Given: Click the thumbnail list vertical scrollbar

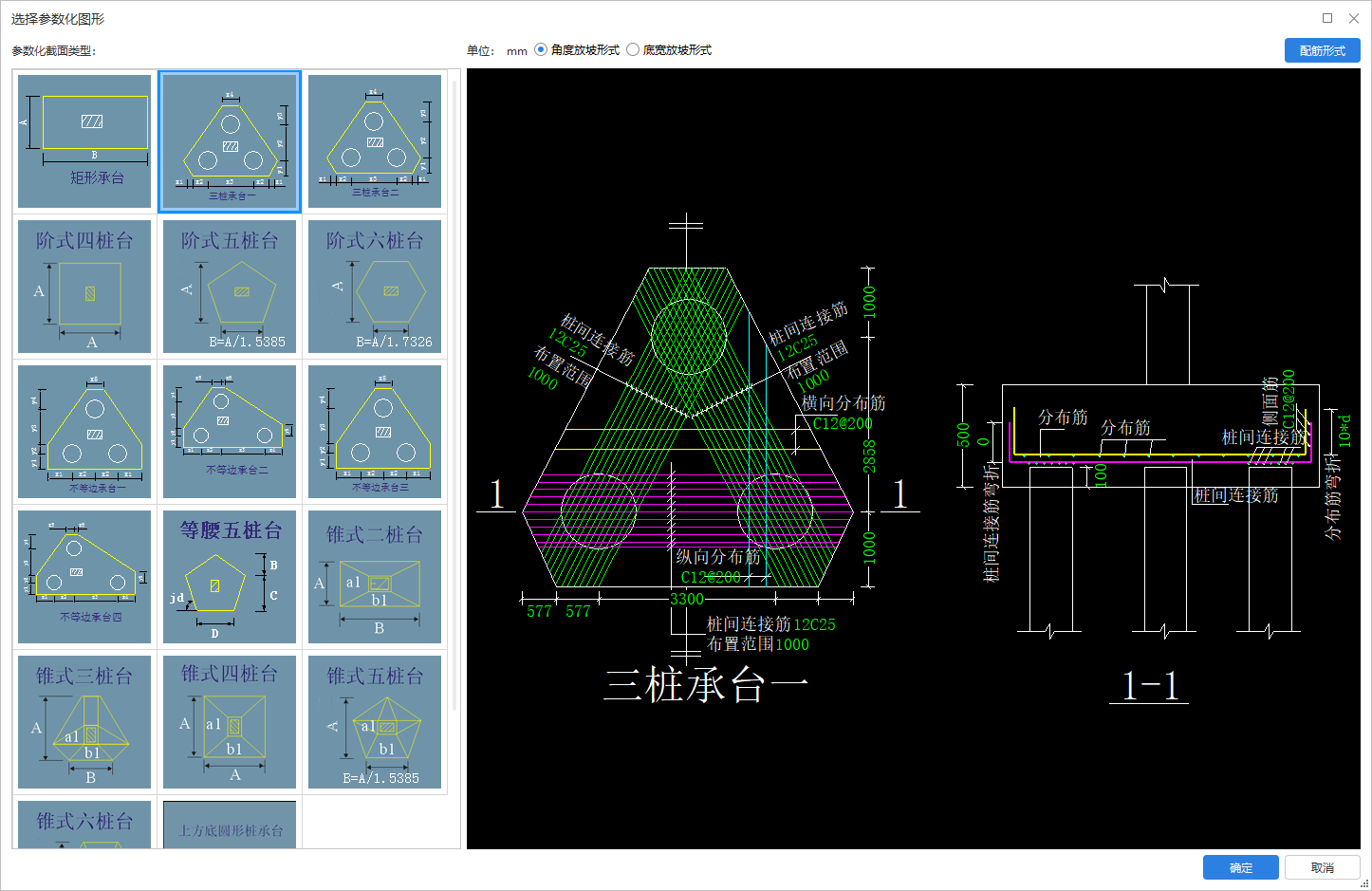Looking at the screenshot, I should click(455, 394).
